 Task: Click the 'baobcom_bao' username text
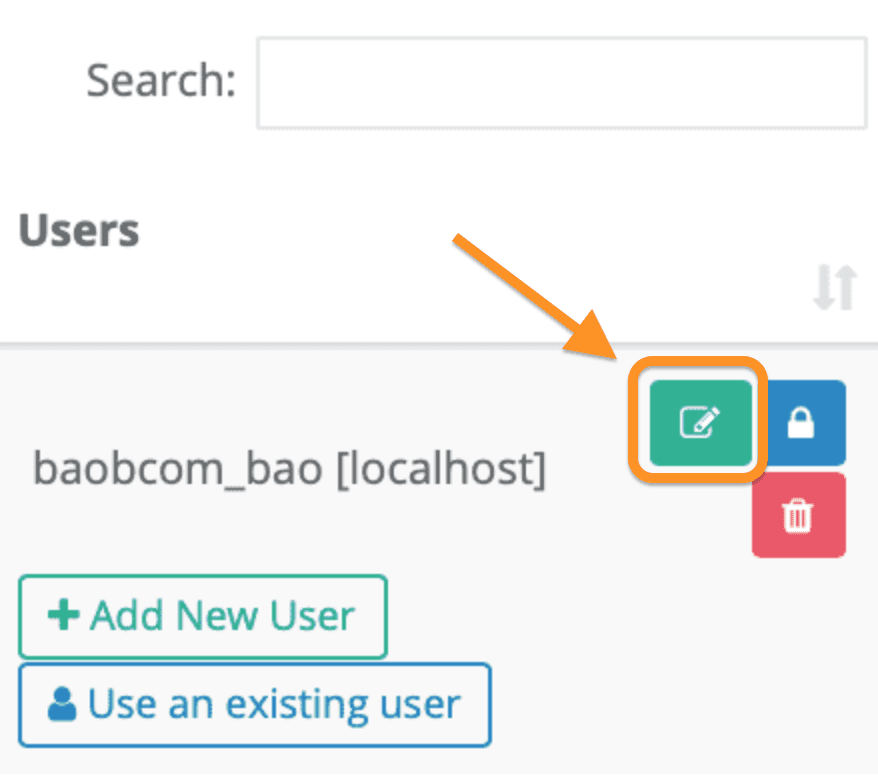179,468
